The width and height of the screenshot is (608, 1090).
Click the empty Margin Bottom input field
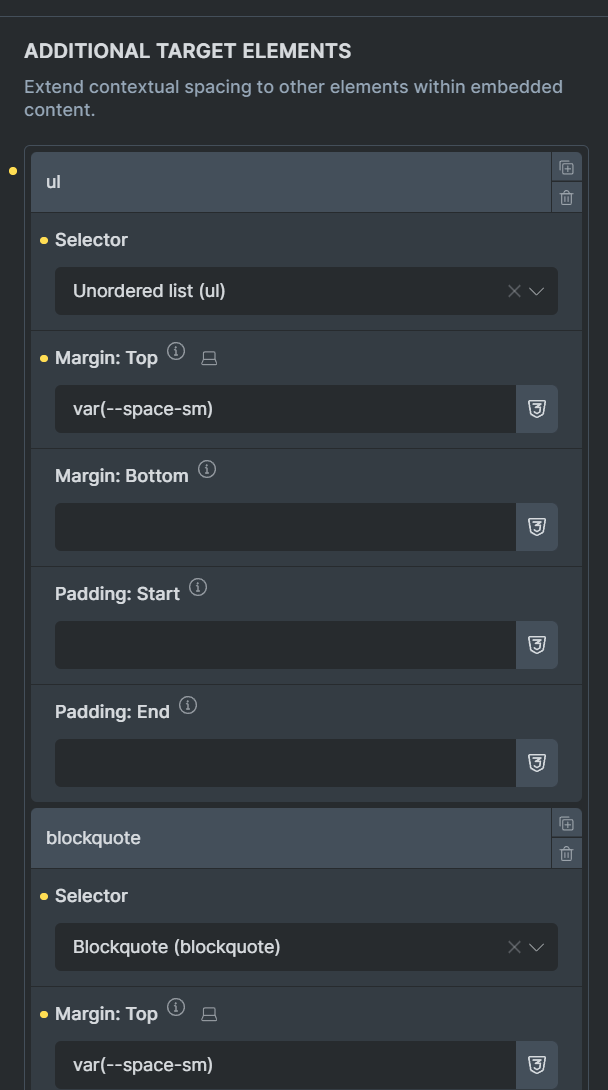click(x=286, y=527)
